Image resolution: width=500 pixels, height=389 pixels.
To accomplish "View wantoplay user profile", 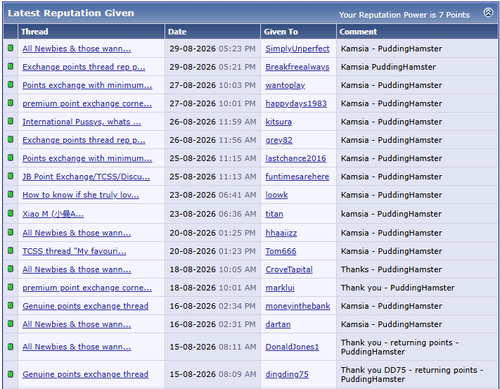I will (285, 85).
